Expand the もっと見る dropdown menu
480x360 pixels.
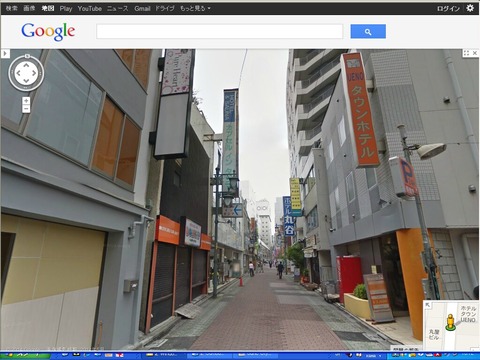pyautogui.click(x=195, y=8)
